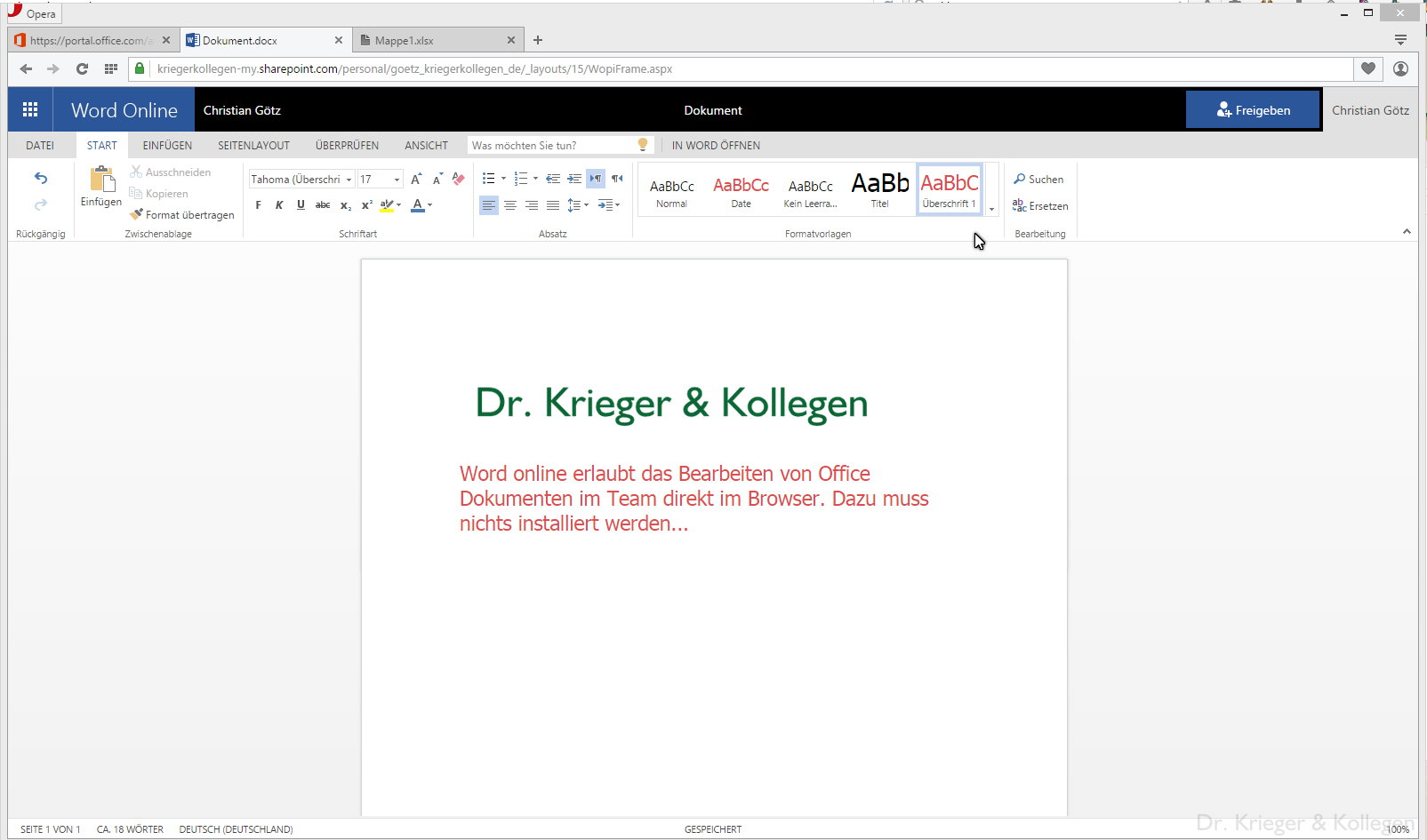
Task: Apply the Normal style
Action: click(671, 189)
